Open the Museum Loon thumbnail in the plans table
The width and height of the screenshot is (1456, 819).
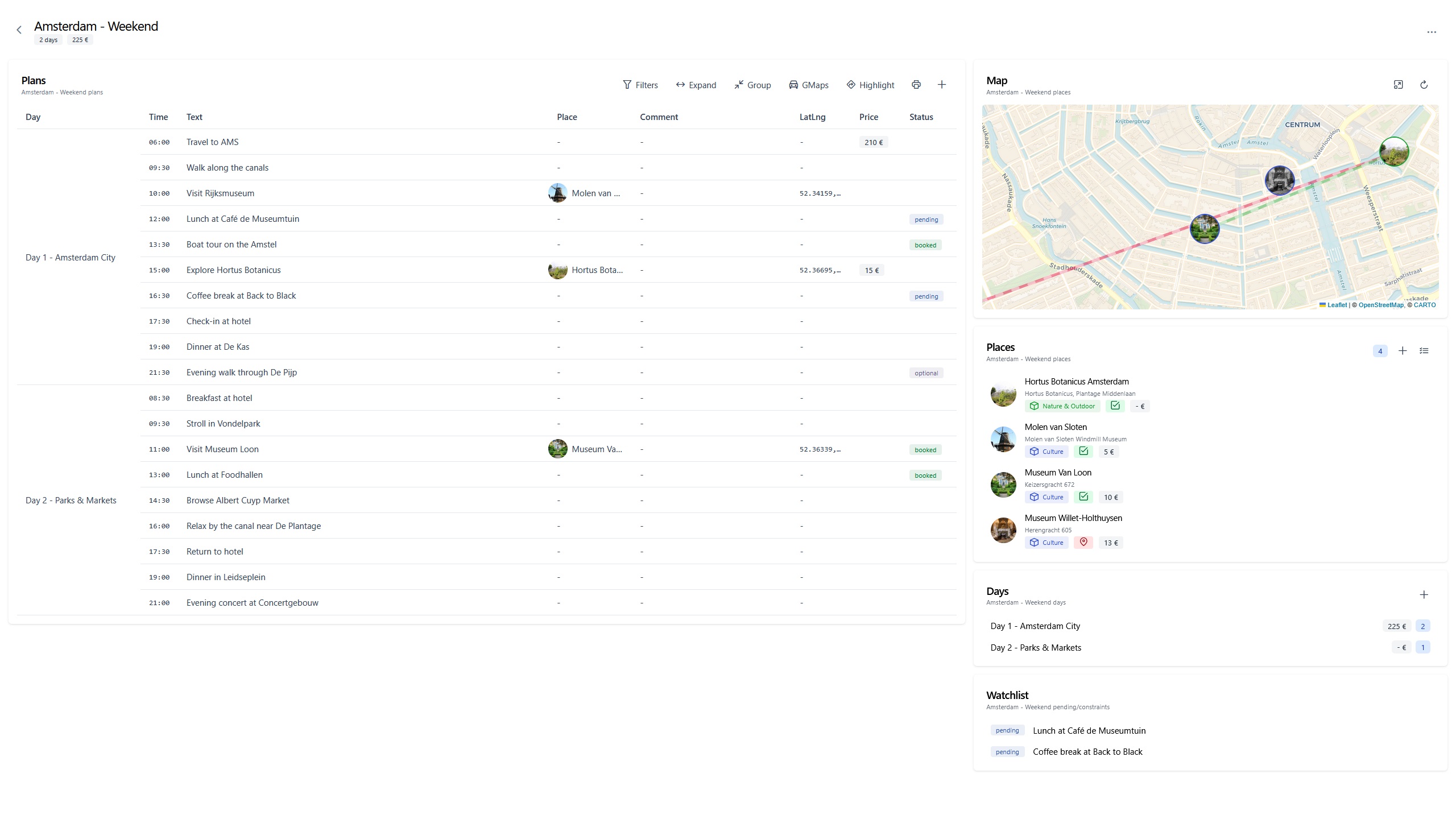pos(557,449)
